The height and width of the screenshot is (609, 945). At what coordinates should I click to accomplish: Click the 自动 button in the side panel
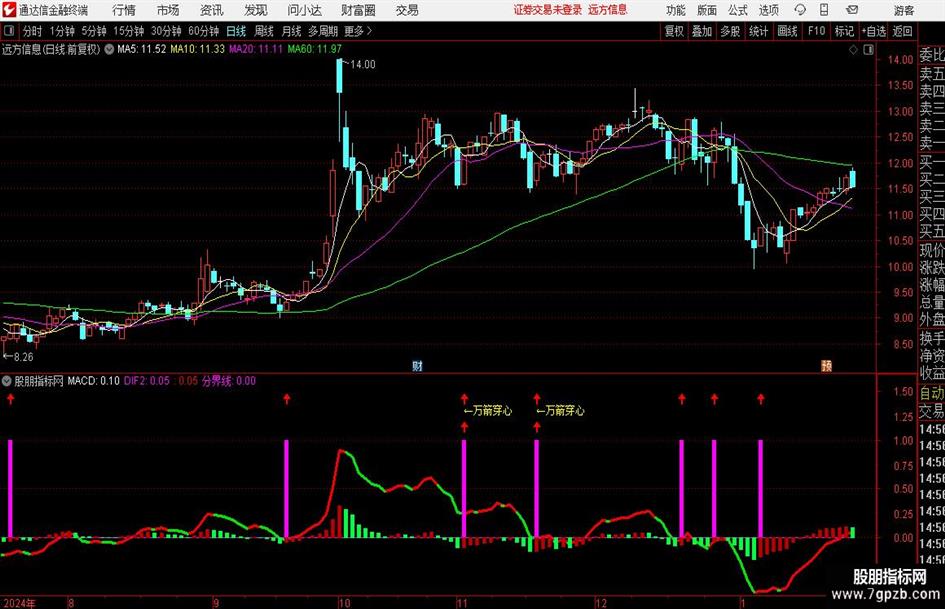pyautogui.click(x=932, y=393)
